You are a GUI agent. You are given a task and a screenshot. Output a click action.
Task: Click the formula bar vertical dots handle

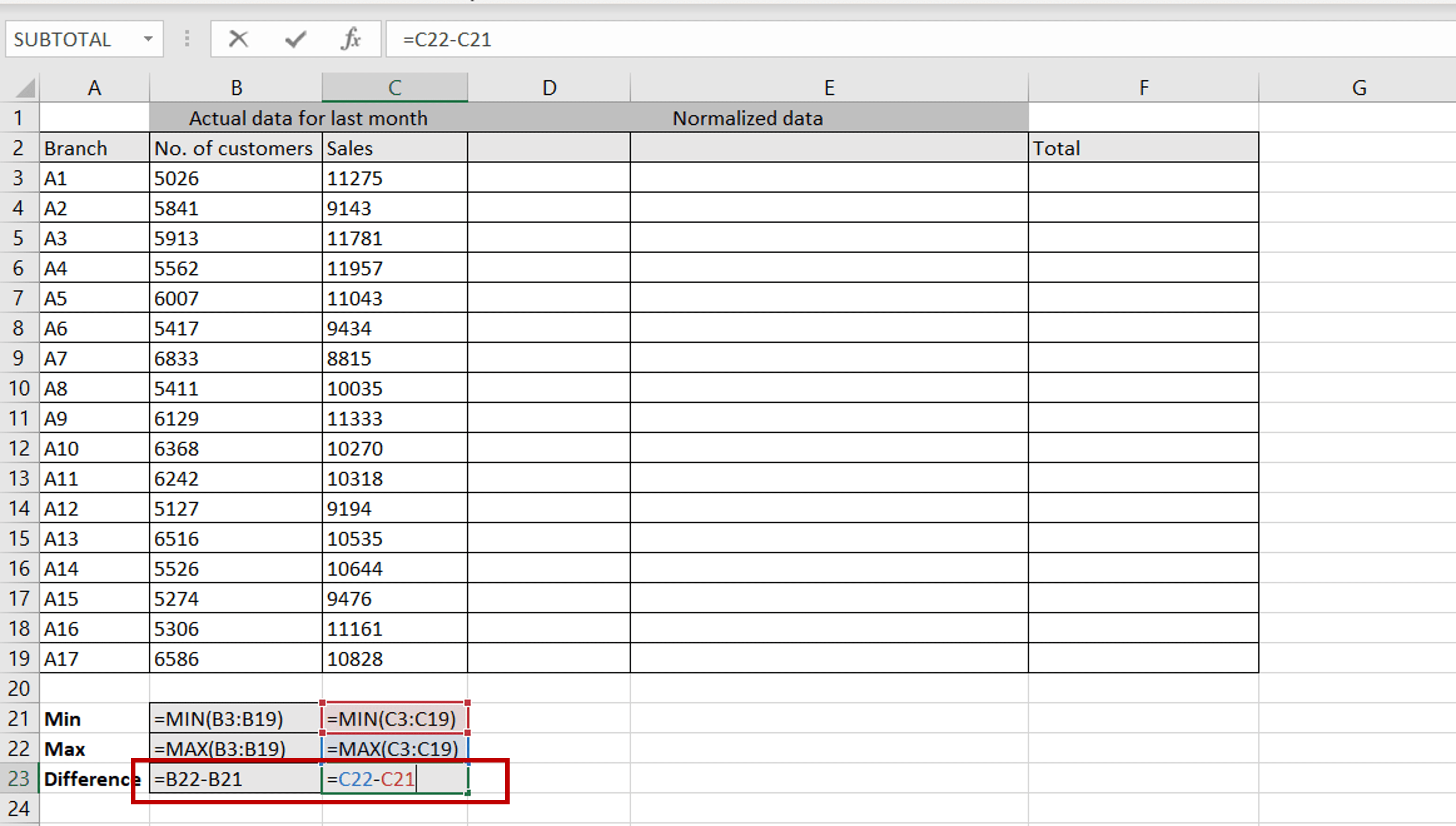187,39
